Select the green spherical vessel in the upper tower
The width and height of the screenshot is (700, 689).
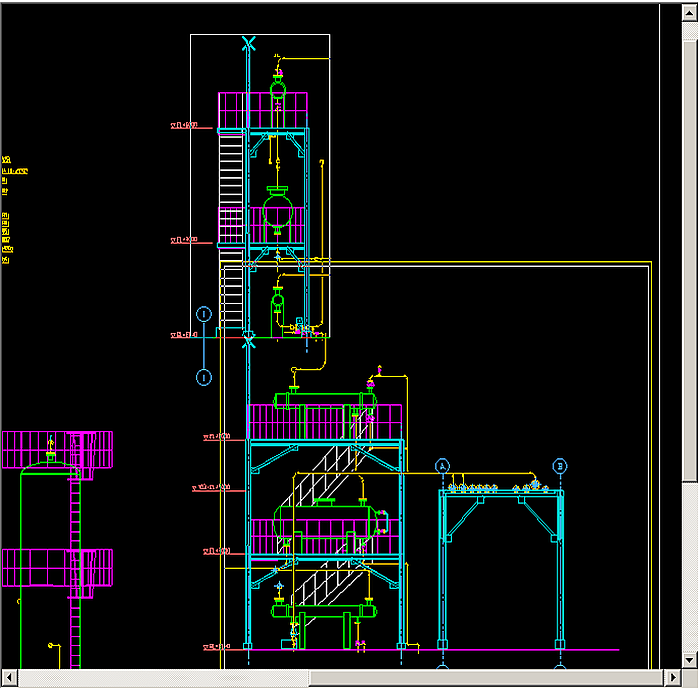277,211
